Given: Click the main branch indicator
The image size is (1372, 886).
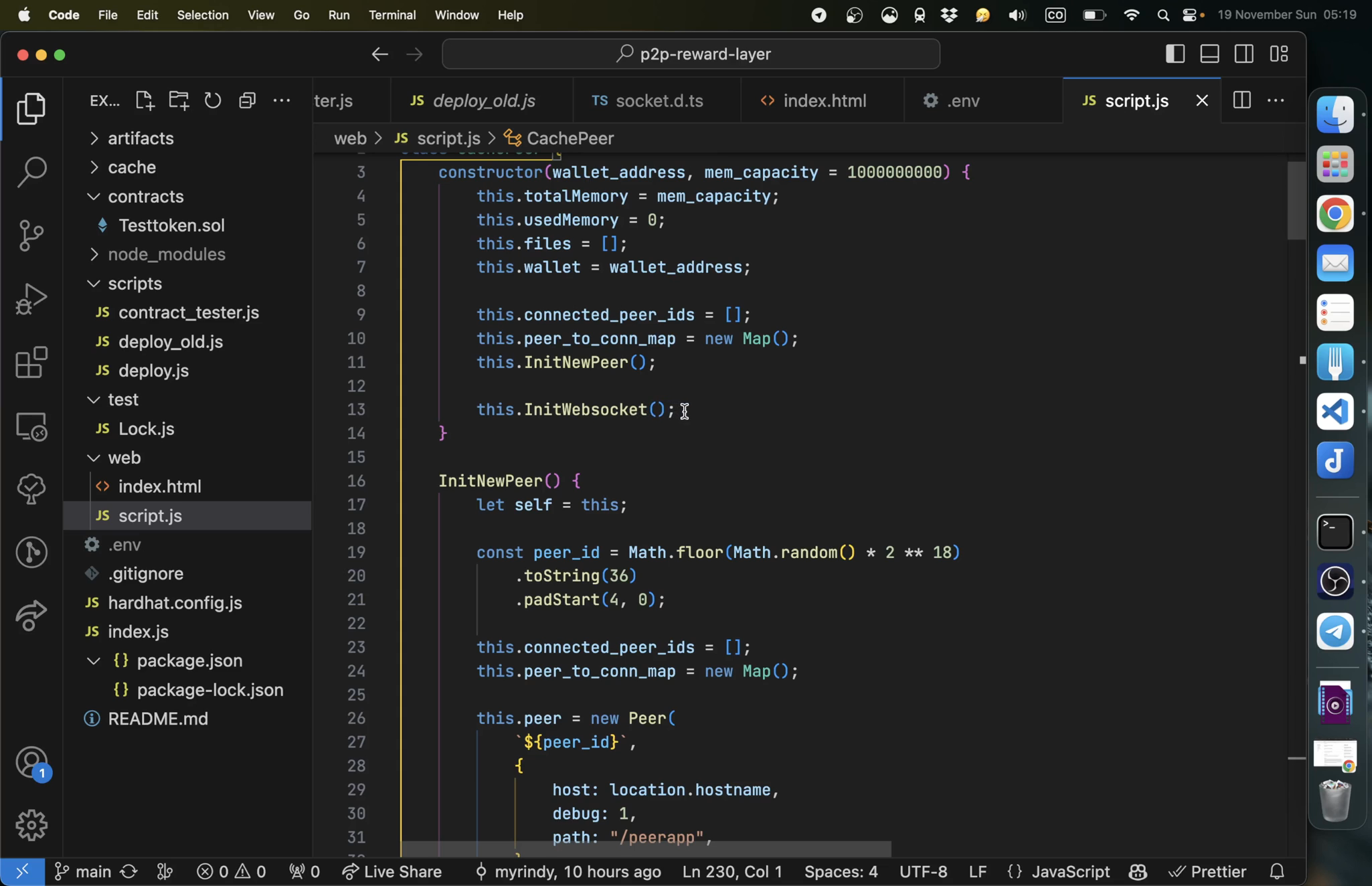Looking at the screenshot, I should pyautogui.click(x=83, y=871).
